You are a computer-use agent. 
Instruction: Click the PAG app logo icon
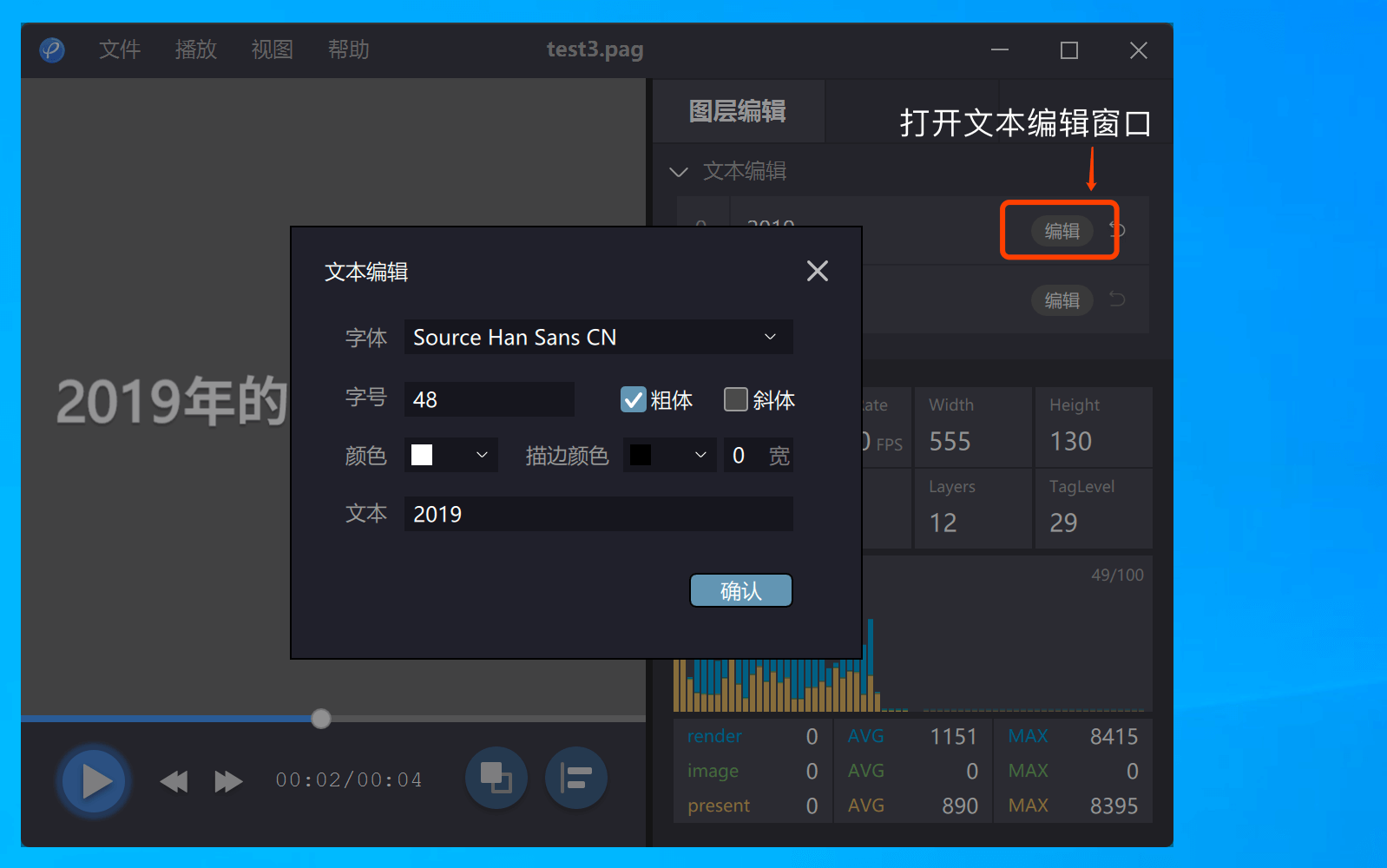pos(52,50)
